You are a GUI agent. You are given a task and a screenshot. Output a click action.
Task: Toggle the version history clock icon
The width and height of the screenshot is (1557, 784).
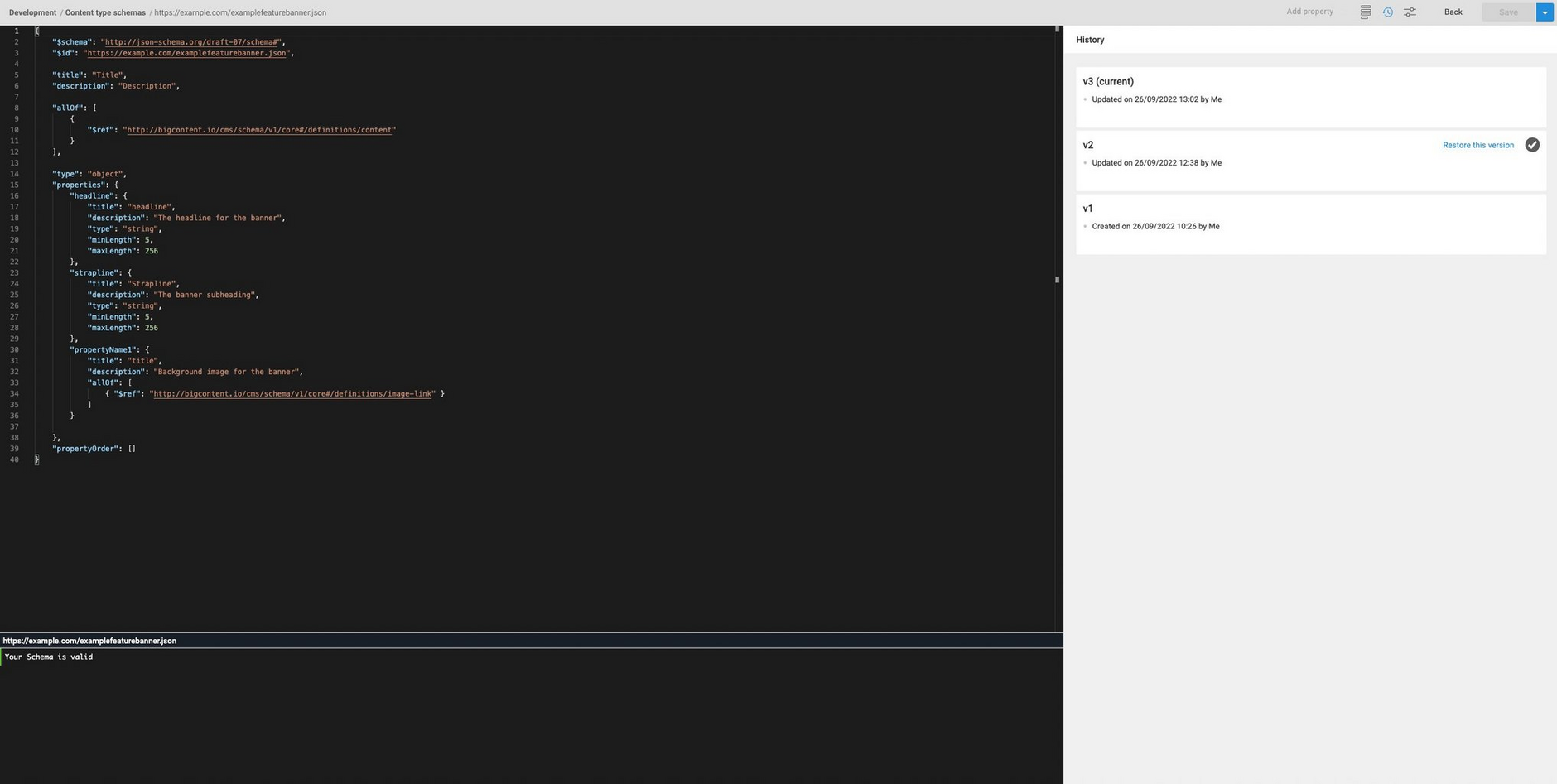(x=1388, y=12)
